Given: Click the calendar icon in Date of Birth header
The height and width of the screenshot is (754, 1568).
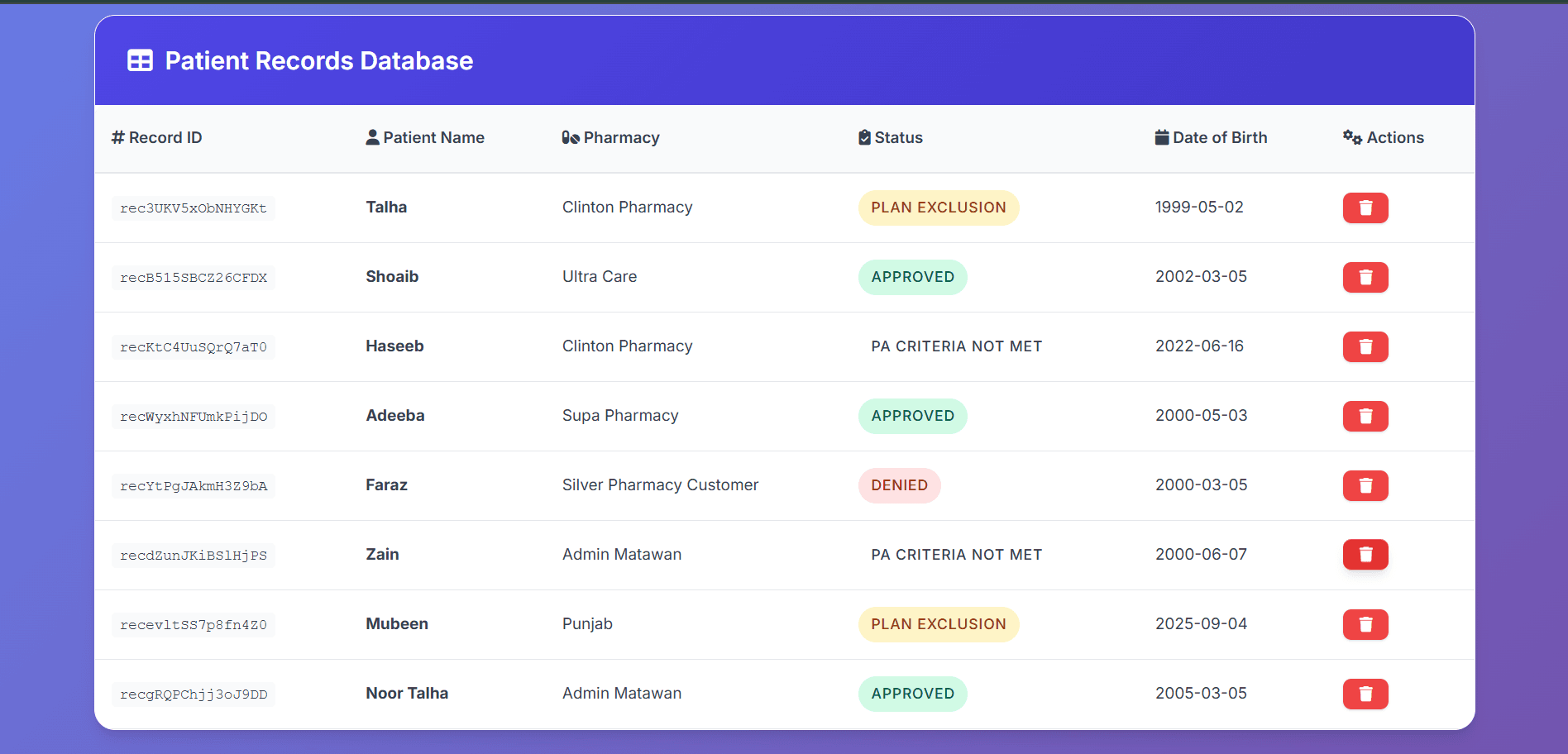Looking at the screenshot, I should 1162,137.
